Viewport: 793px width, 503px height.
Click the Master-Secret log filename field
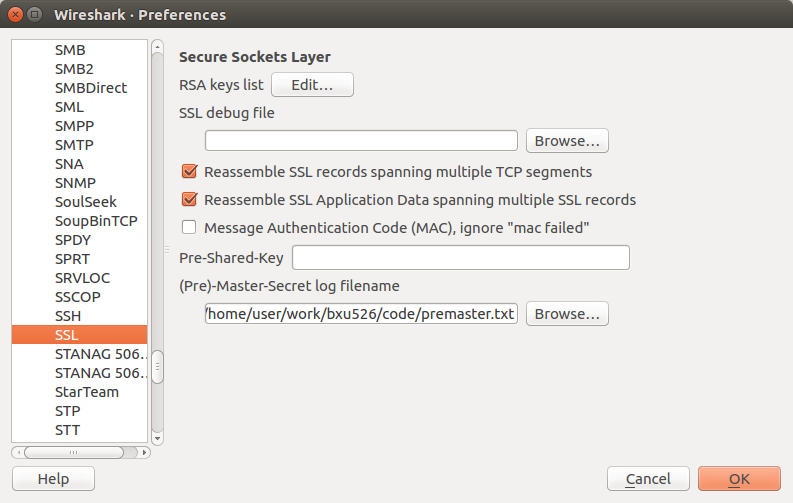[x=361, y=314]
